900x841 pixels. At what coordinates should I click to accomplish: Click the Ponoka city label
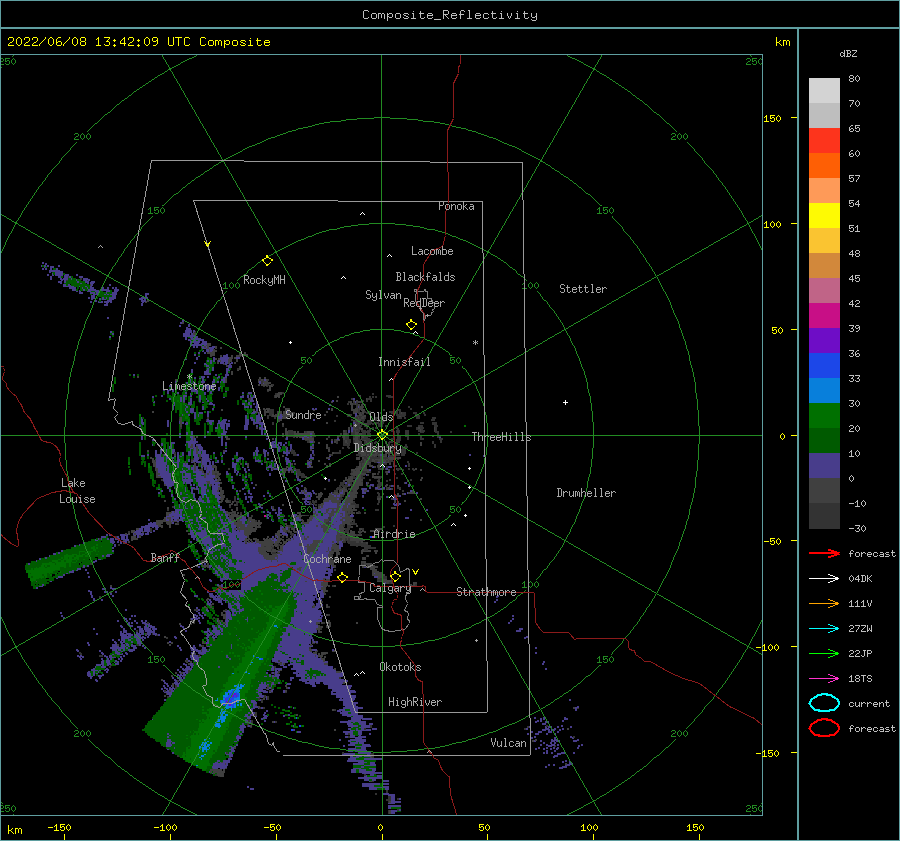point(456,206)
